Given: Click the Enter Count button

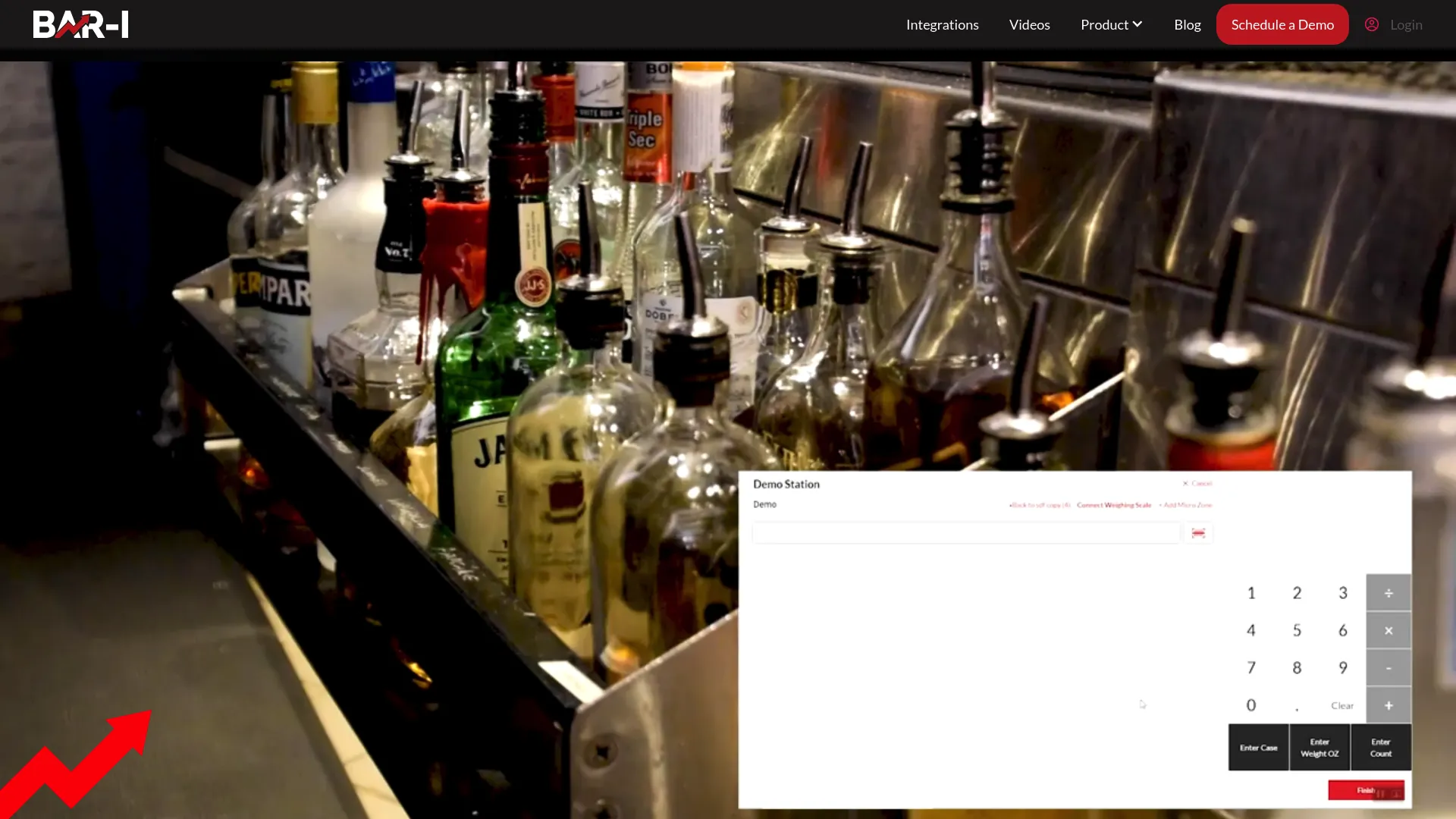Looking at the screenshot, I should 1381,748.
